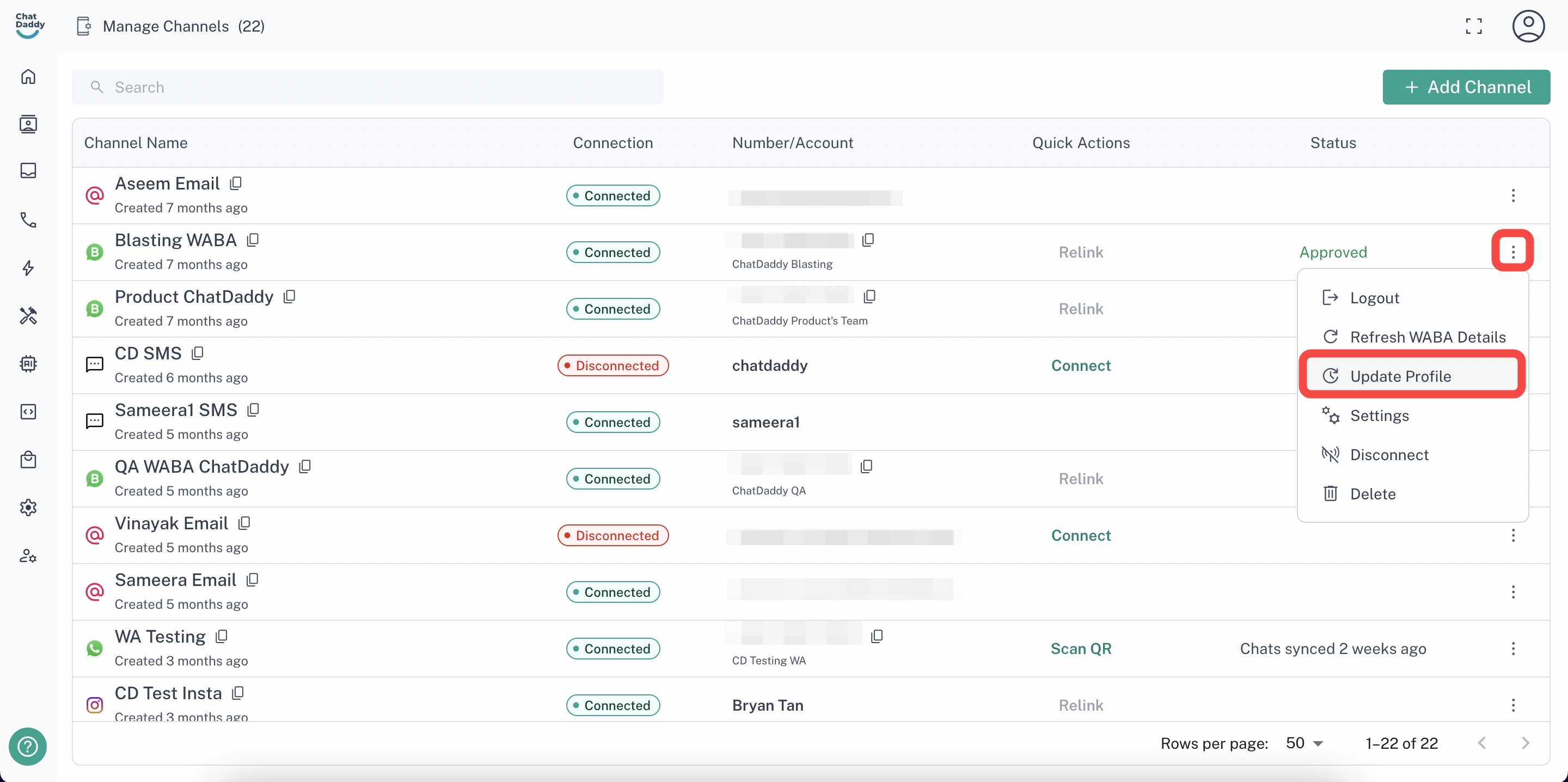The height and width of the screenshot is (782, 1568).
Task: Copy Blasting WABA channel name icon
Action: tap(253, 240)
